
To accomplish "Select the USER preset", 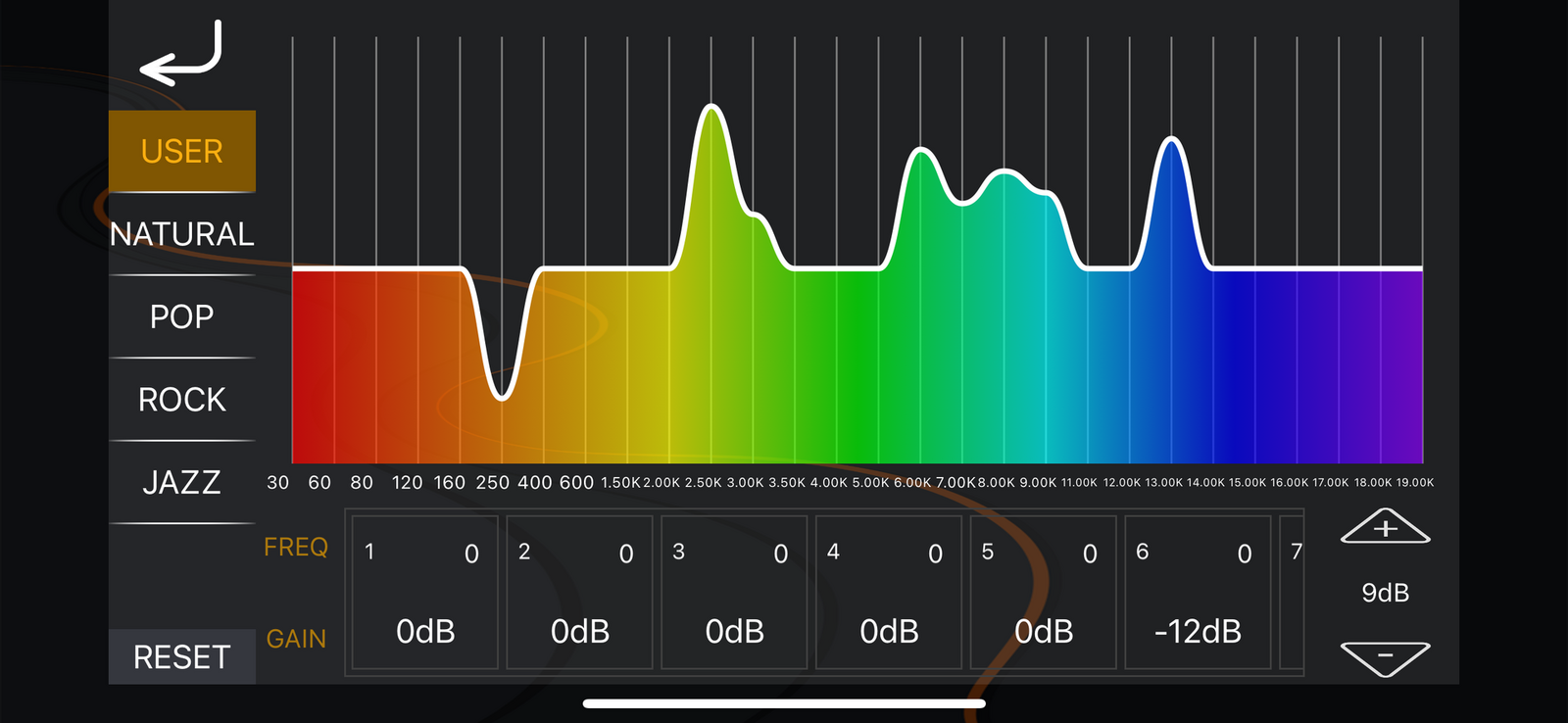I will [x=182, y=152].
